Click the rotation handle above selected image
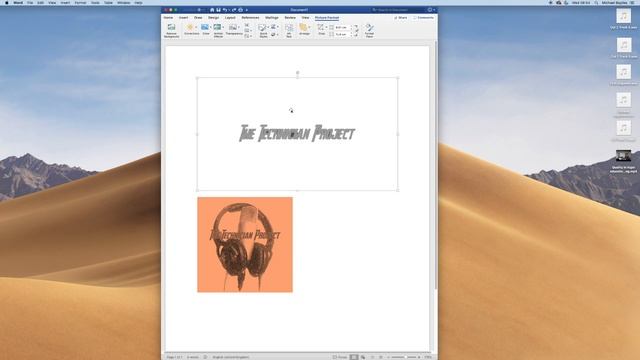Image resolution: width=640 pixels, height=360 pixels. coord(298,73)
